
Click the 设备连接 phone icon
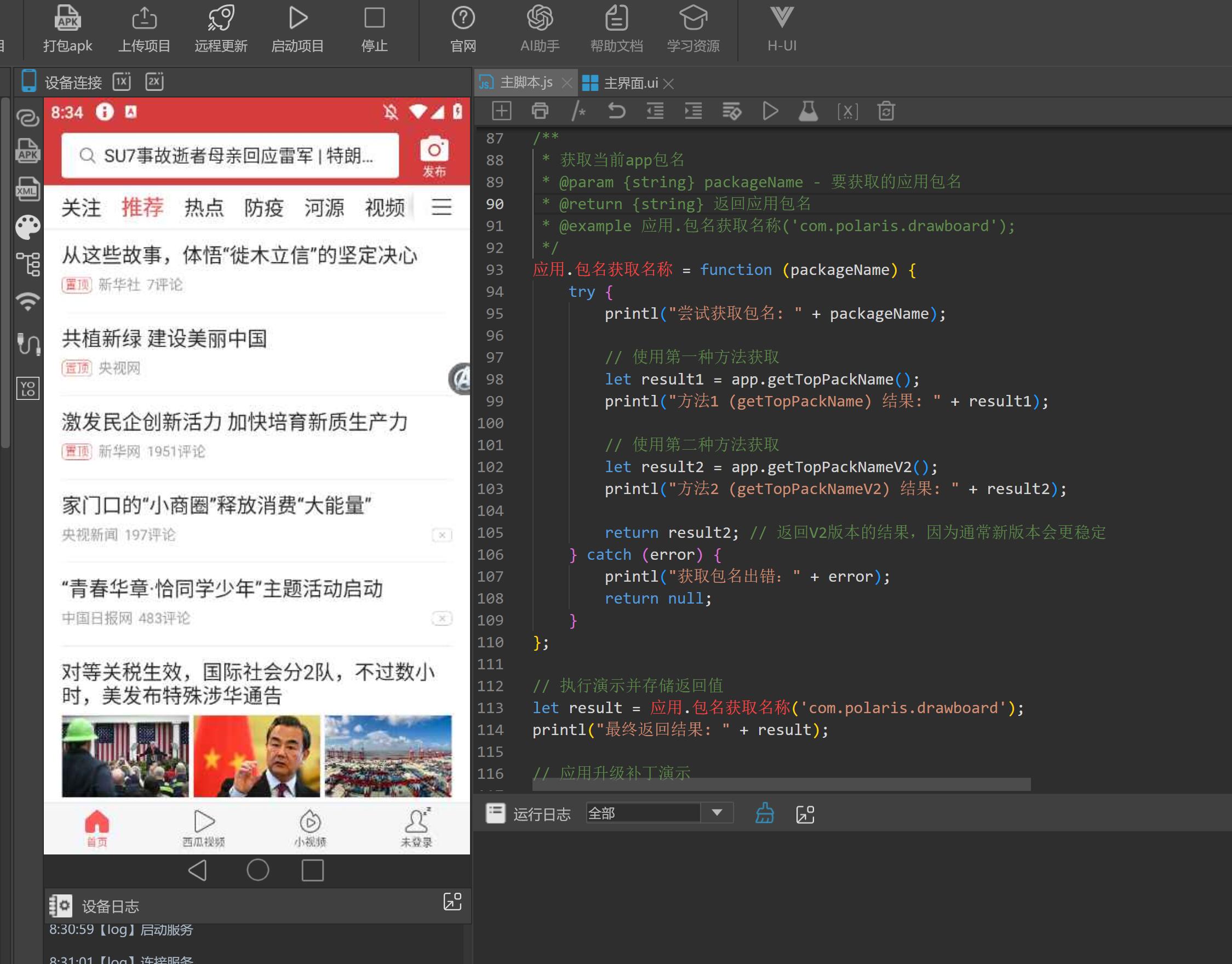[x=28, y=82]
